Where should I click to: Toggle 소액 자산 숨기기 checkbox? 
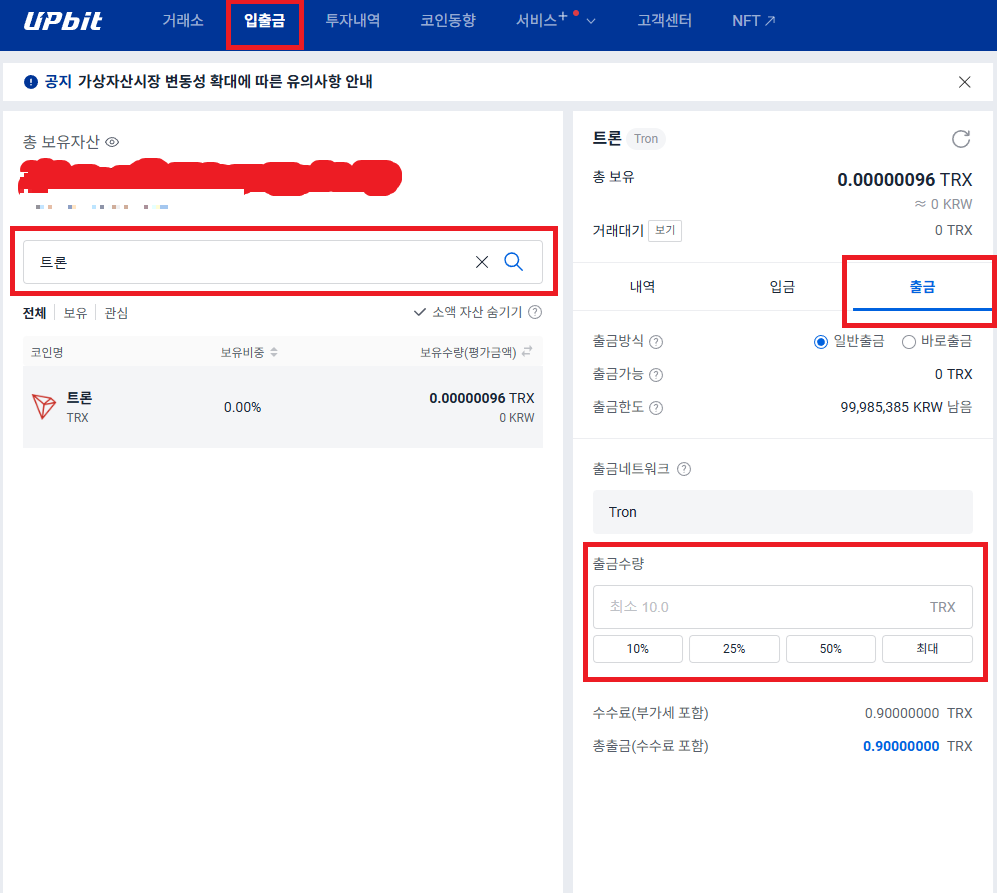[x=467, y=312]
